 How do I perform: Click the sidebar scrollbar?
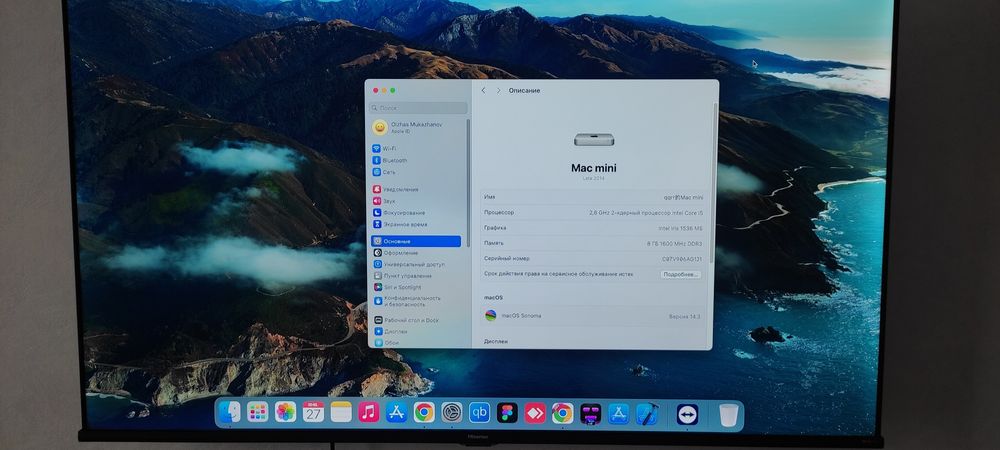(x=469, y=182)
